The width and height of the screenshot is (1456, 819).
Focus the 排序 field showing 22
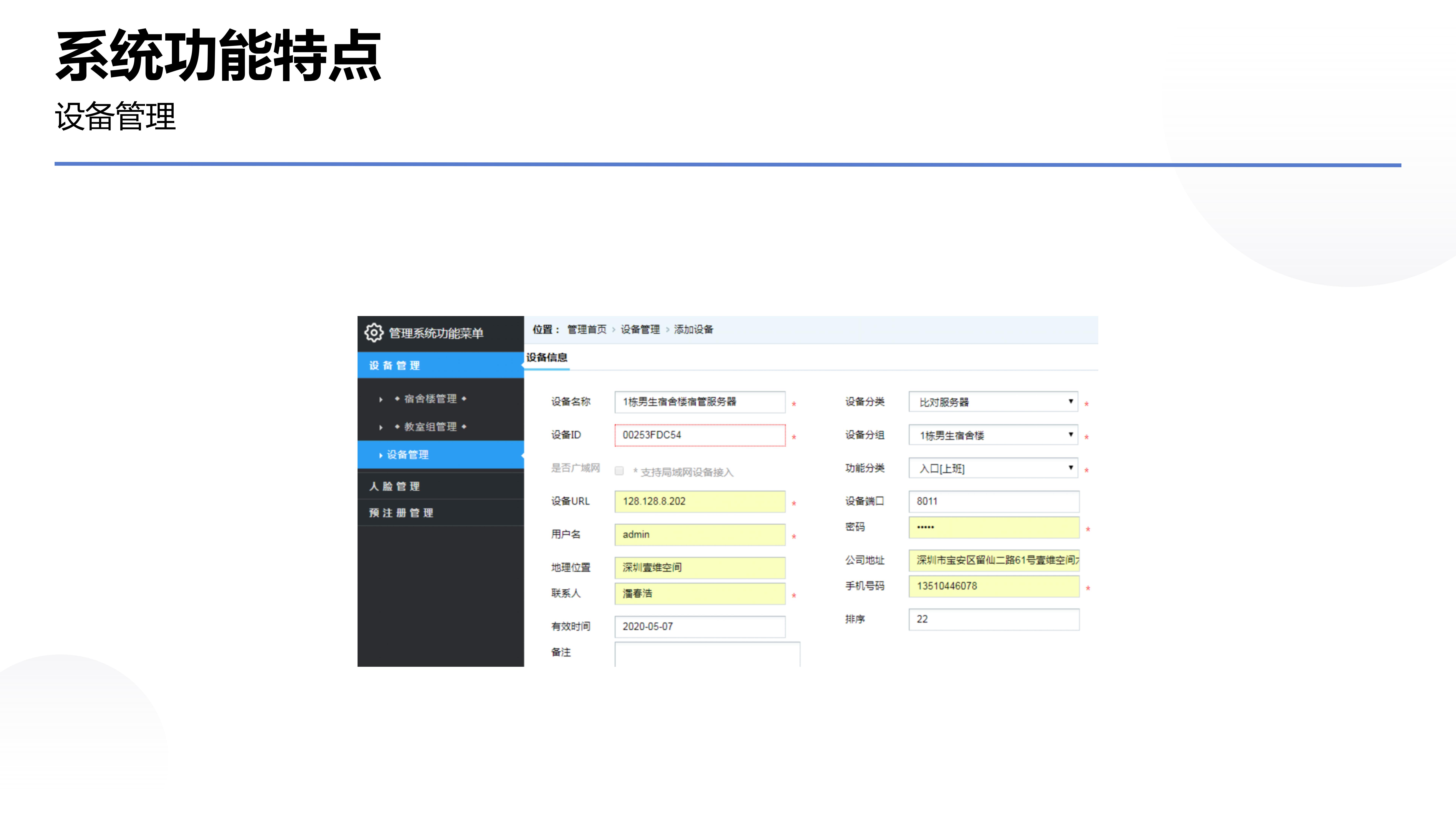(x=994, y=620)
